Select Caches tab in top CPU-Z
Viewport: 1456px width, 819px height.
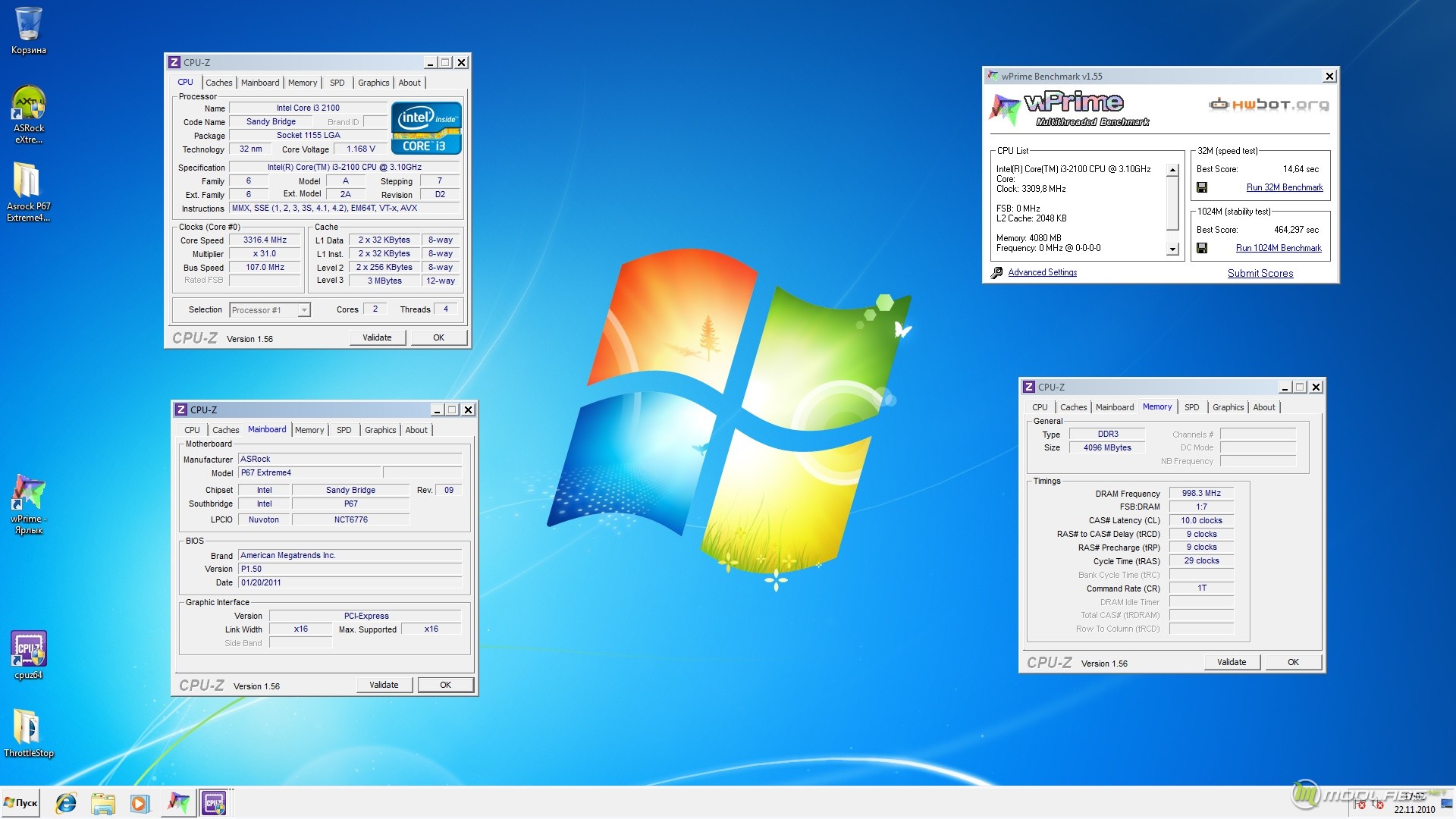point(218,82)
